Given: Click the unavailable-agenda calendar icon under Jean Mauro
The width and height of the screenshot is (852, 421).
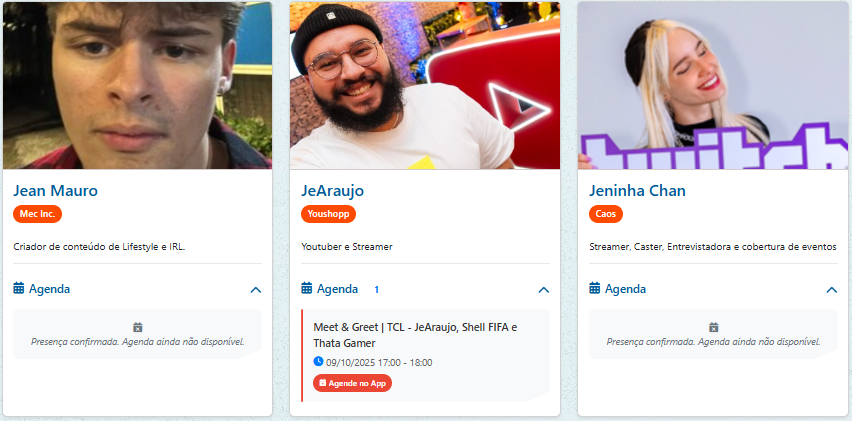Looking at the screenshot, I should 137,328.
